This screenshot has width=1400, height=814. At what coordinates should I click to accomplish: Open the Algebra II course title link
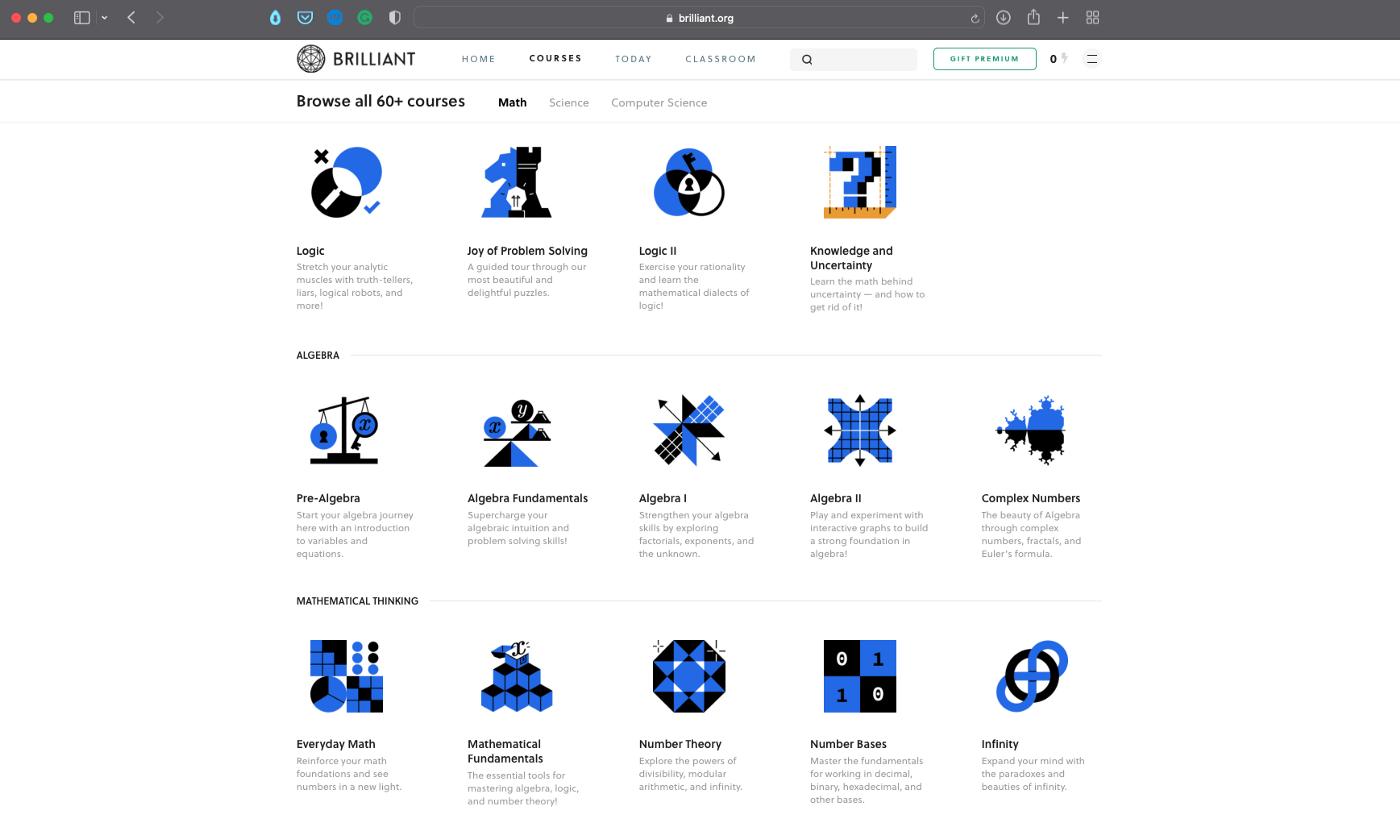coord(835,498)
